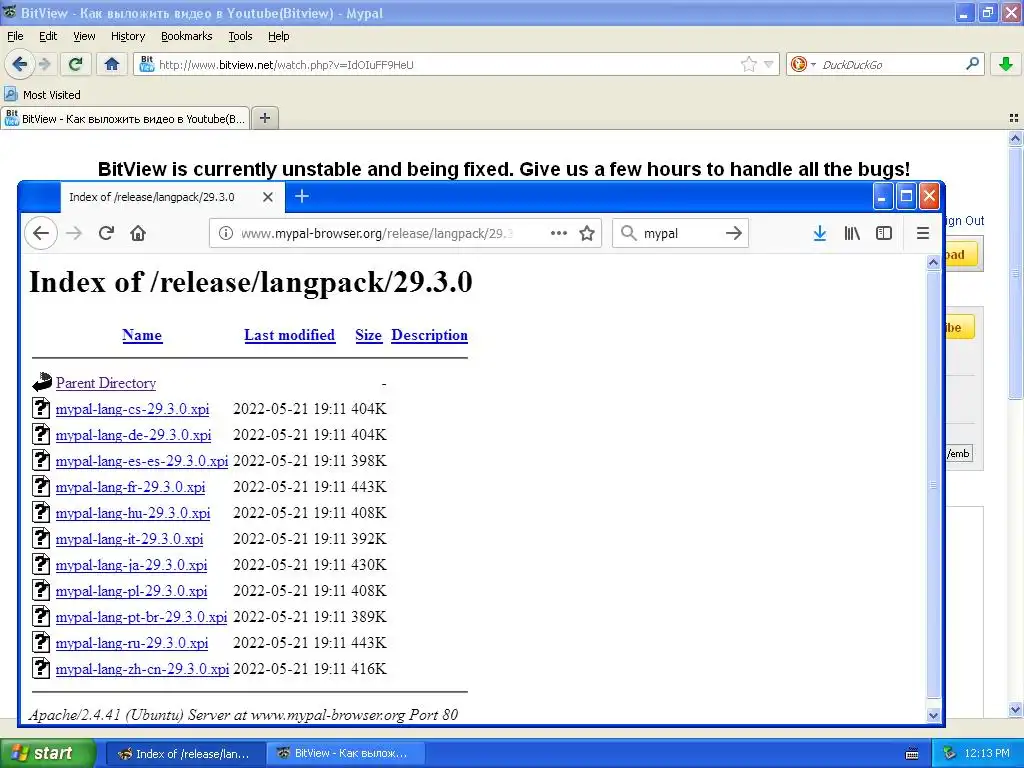Close the Index of /release/langpack tab
Viewport: 1024px width, 768px height.
(268, 197)
